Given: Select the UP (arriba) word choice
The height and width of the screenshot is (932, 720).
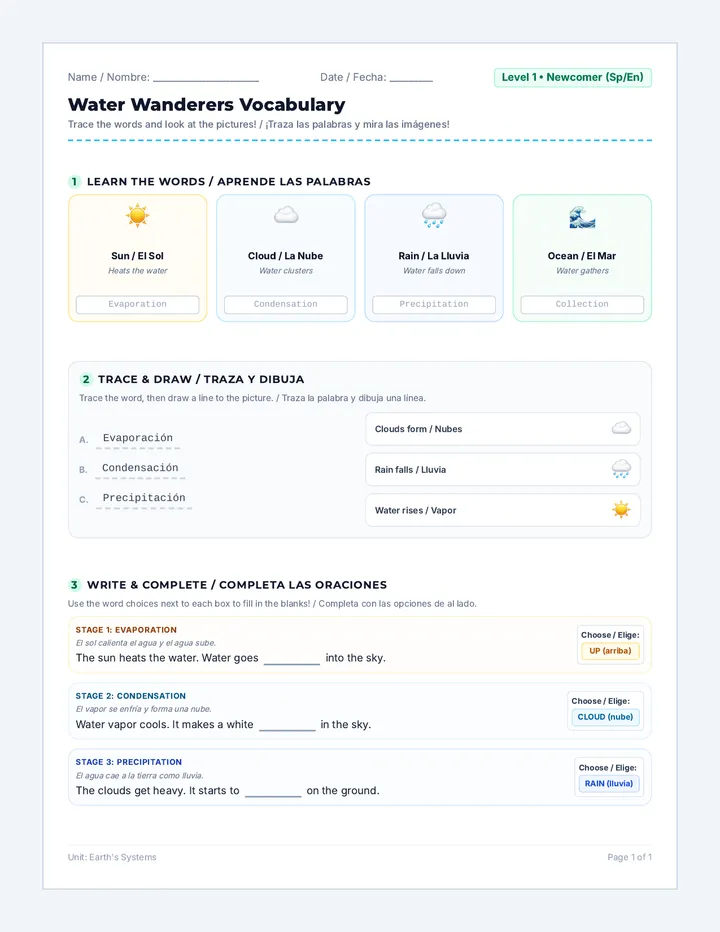Looking at the screenshot, I should (x=610, y=651).
